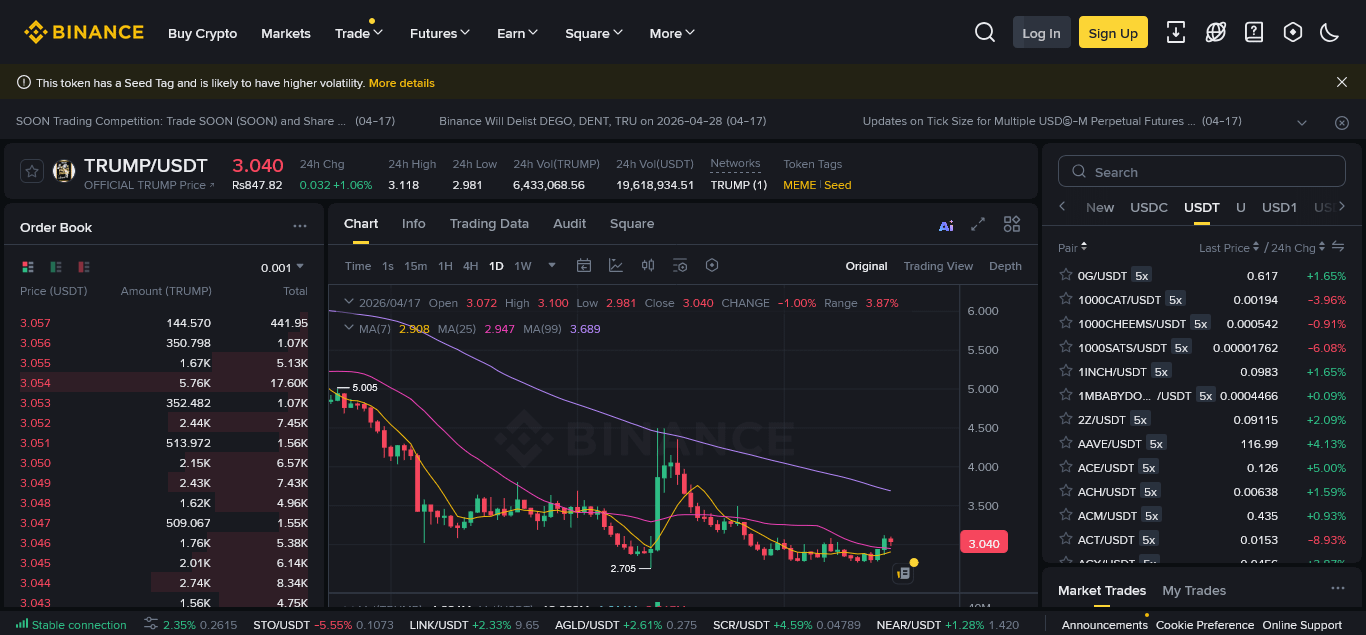Open the 0.001 price grouping dropdown
Screen dimensions: 1366x635
(x=282, y=267)
